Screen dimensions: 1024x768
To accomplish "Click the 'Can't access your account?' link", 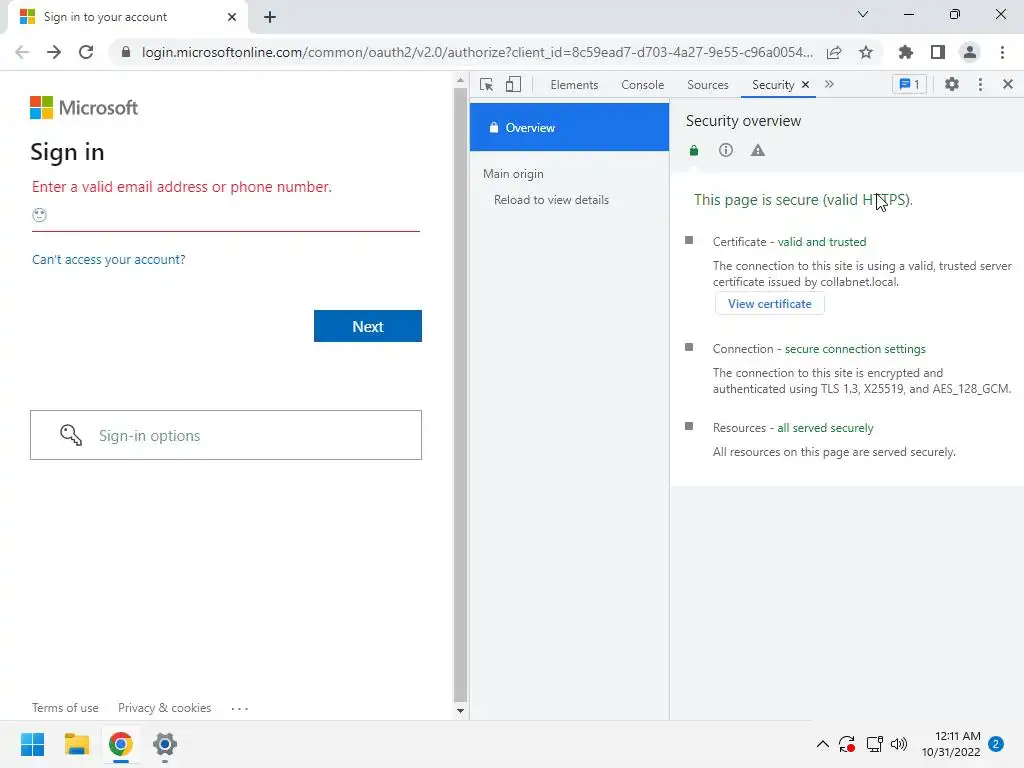I will coord(108,259).
